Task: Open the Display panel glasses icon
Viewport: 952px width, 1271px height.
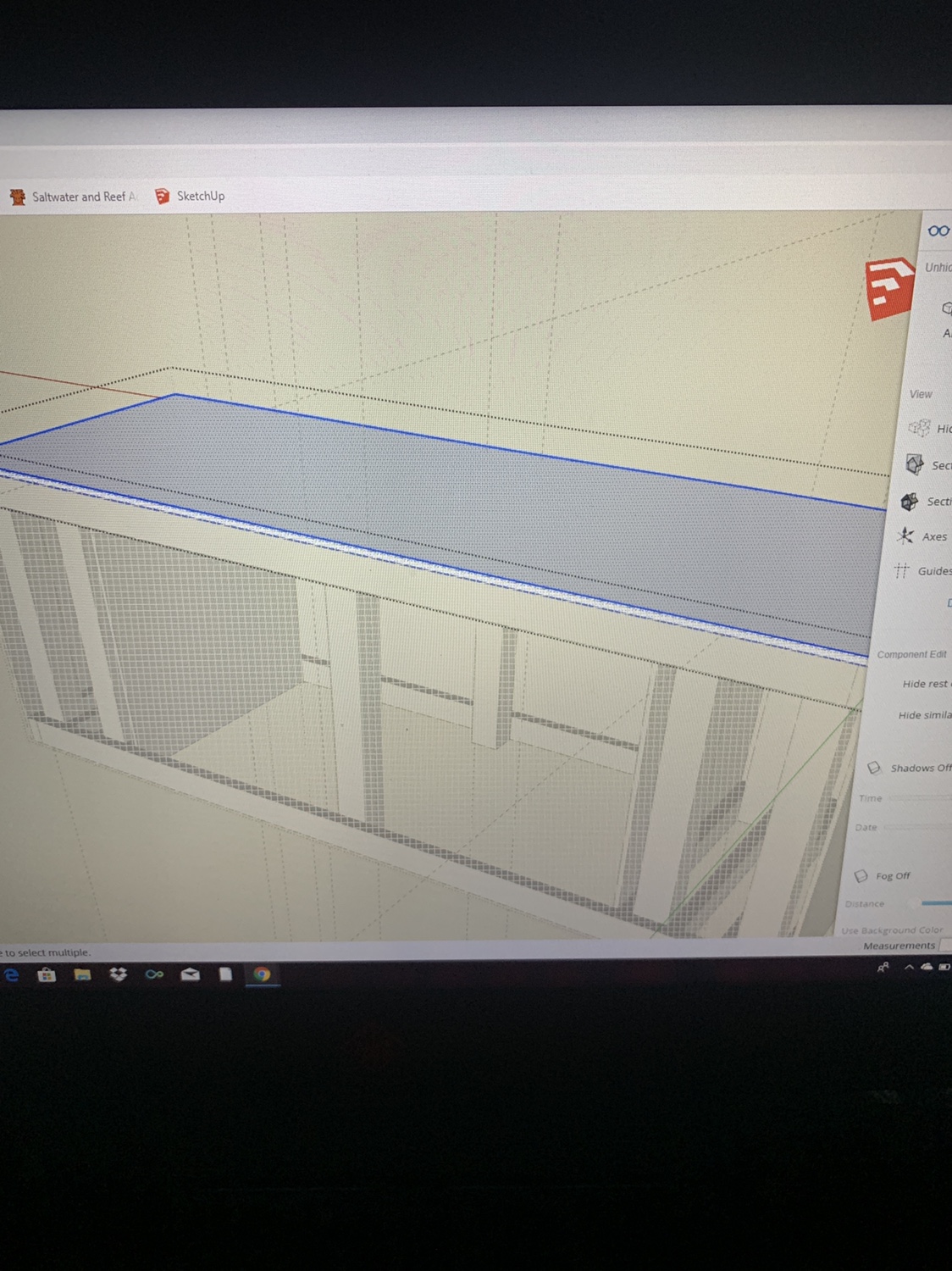Action: click(938, 230)
